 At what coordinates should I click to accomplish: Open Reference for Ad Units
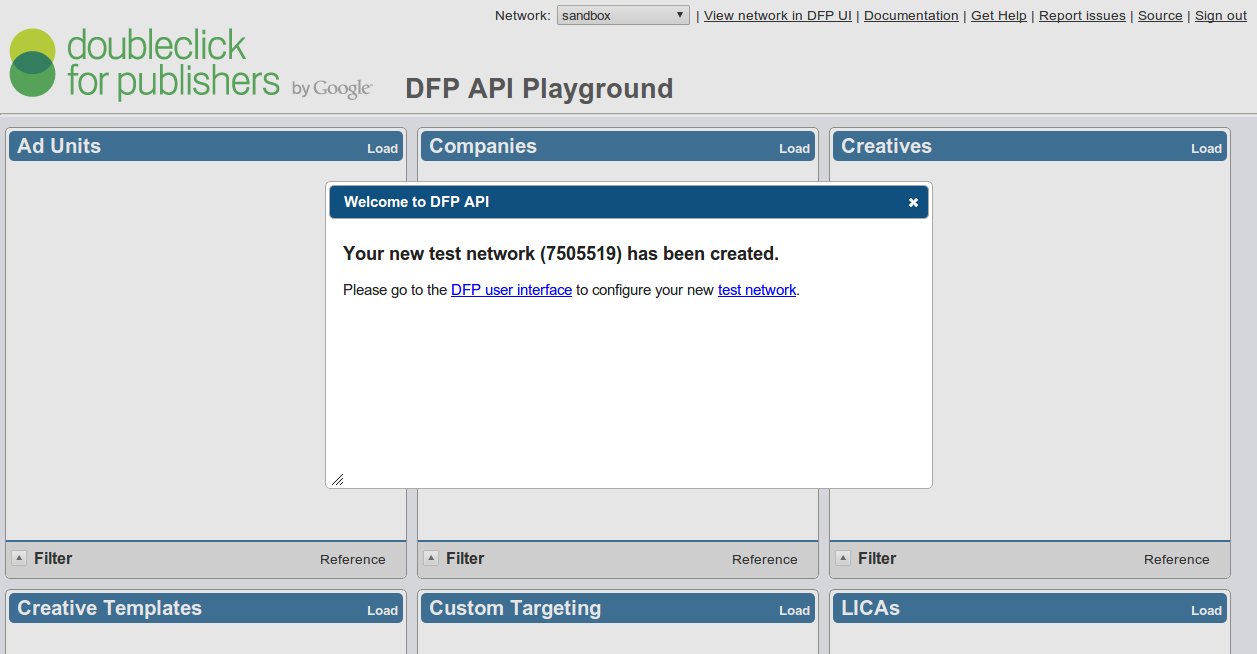coord(352,559)
